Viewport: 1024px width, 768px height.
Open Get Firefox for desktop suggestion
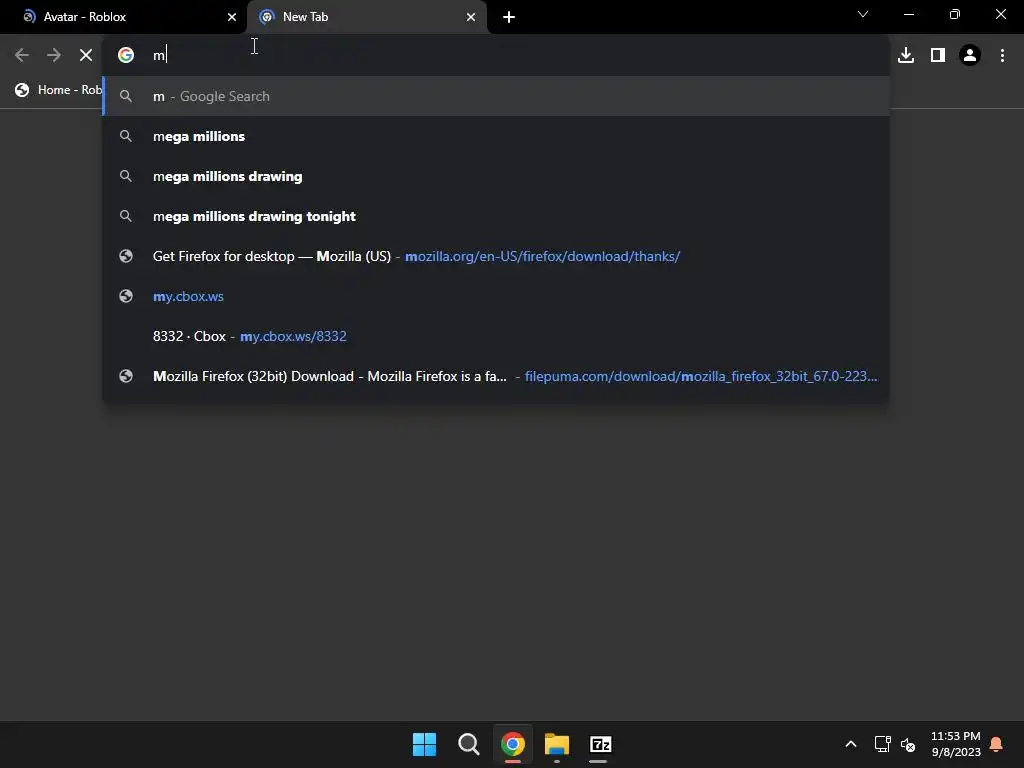496,256
